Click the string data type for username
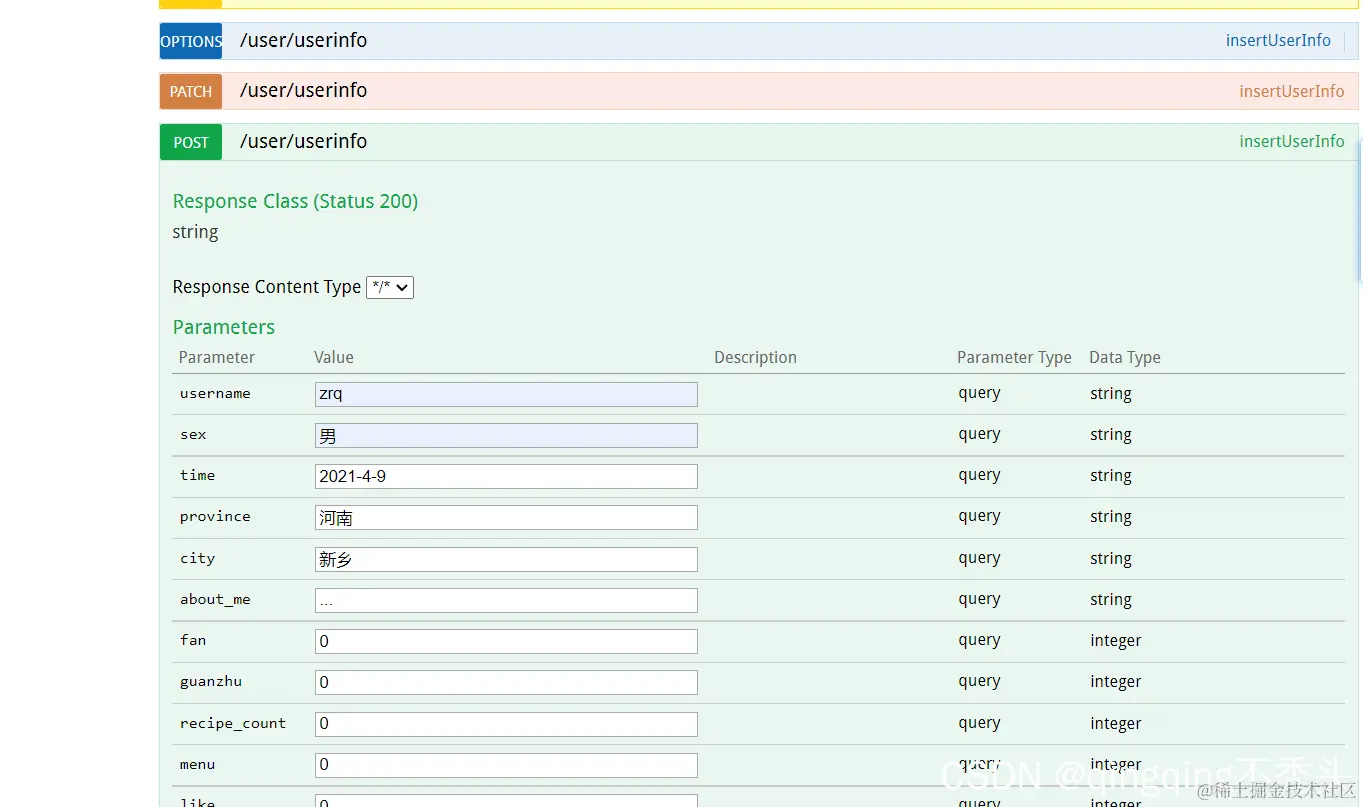The height and width of the screenshot is (807, 1363). point(1111,394)
